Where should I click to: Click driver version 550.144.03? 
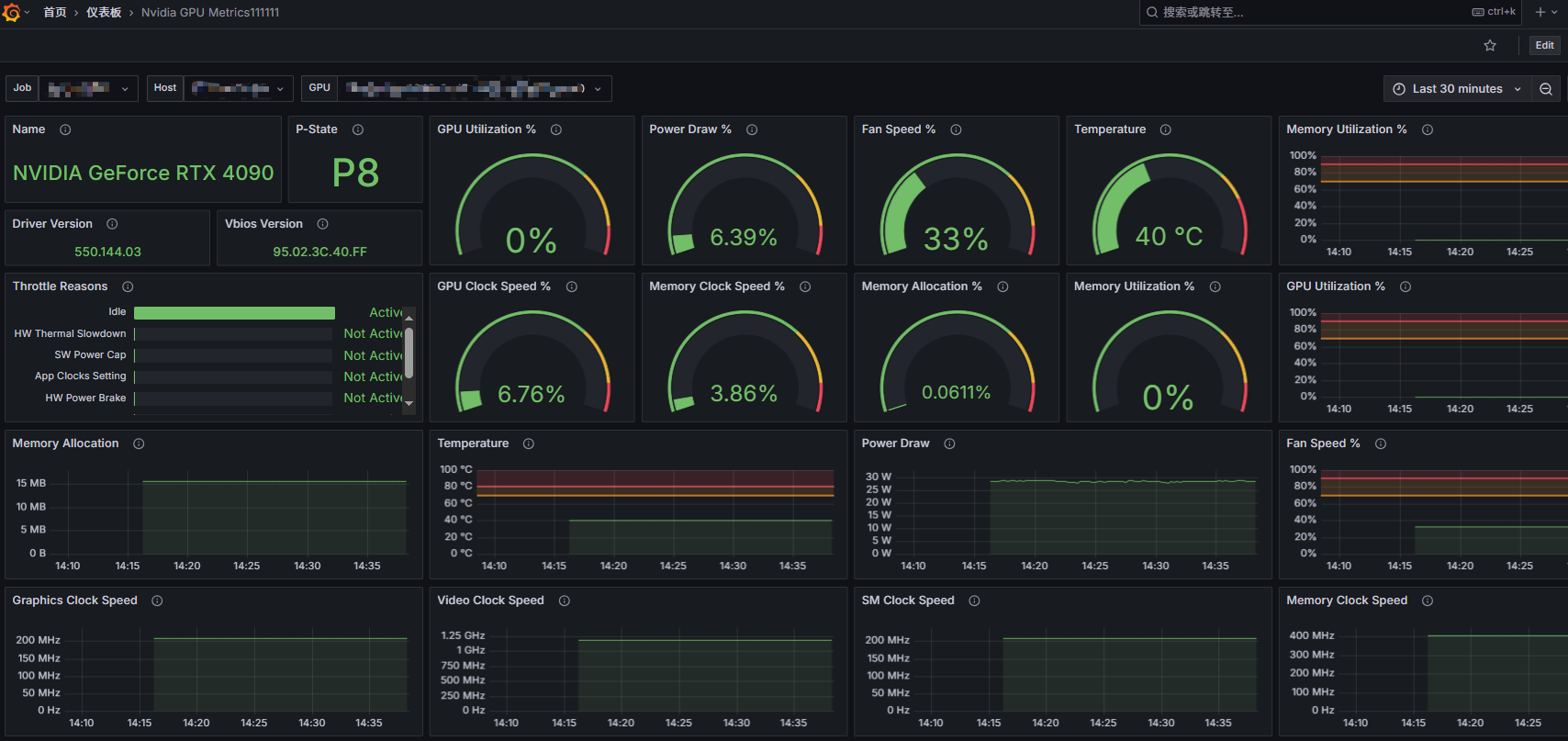[107, 252]
